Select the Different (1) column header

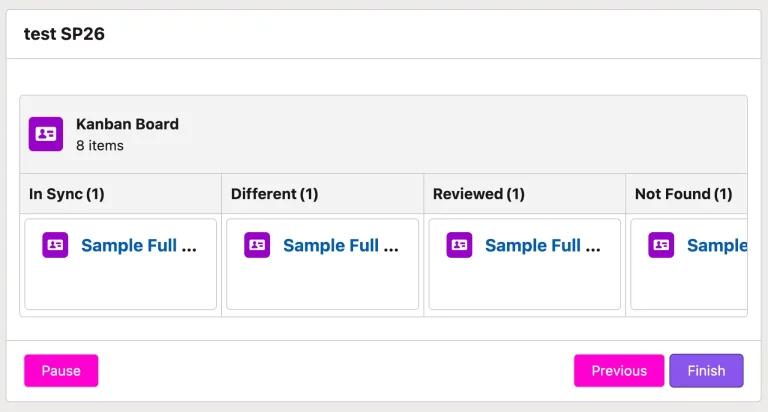274,194
